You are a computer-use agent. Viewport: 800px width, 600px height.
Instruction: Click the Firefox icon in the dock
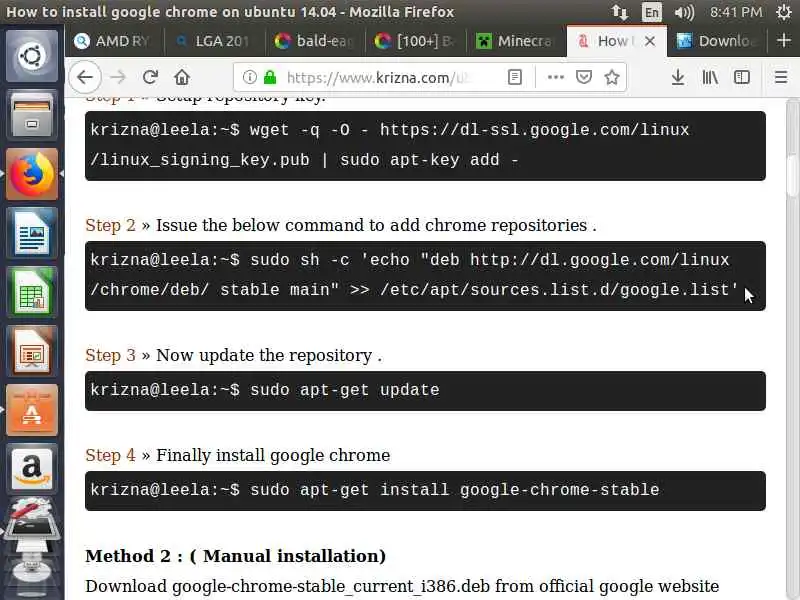click(32, 174)
